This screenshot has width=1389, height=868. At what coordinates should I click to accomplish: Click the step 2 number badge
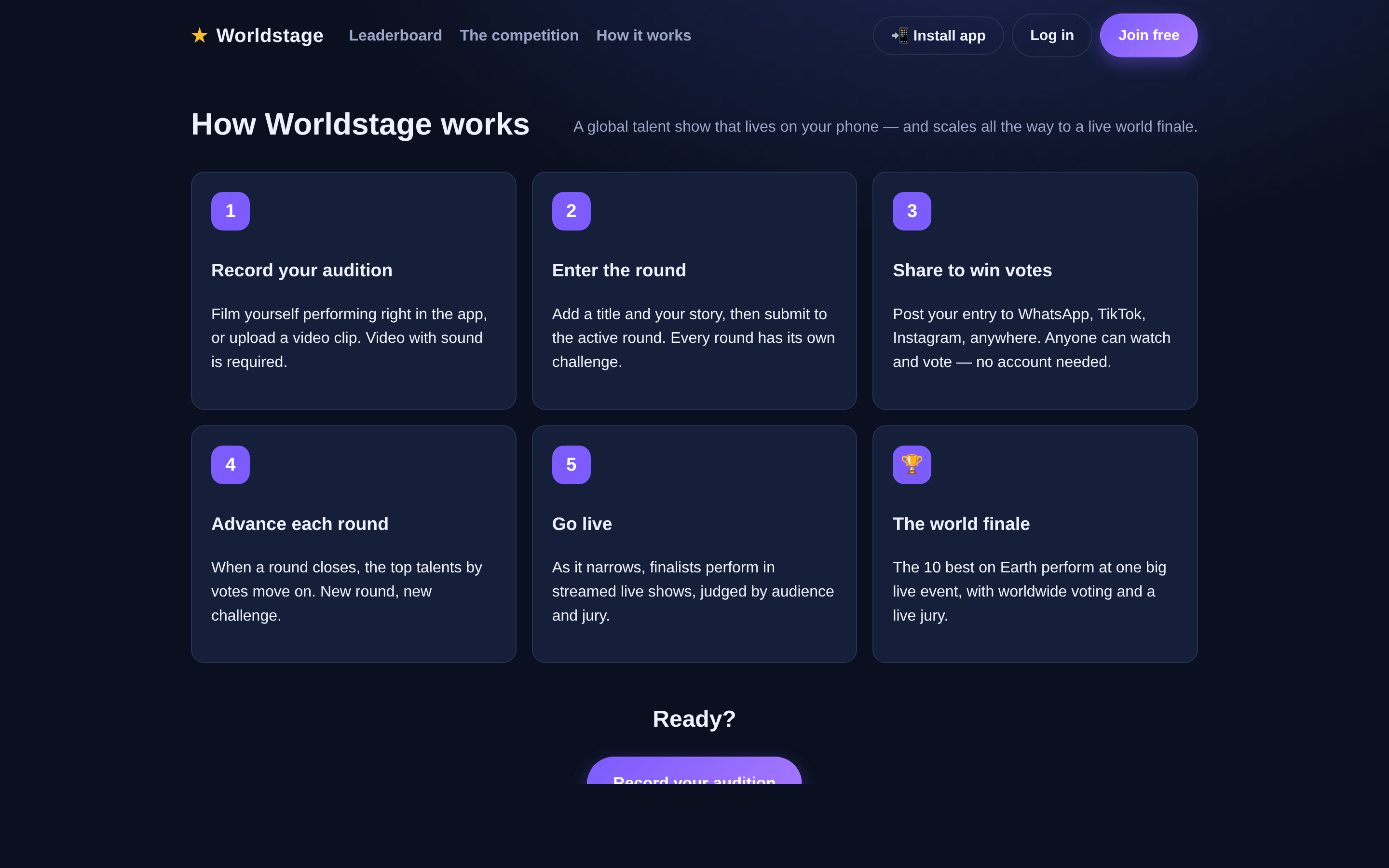click(571, 211)
